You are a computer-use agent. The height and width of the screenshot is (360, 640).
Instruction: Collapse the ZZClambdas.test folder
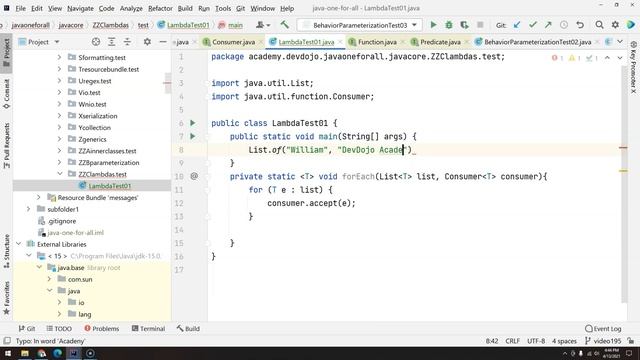point(60,174)
